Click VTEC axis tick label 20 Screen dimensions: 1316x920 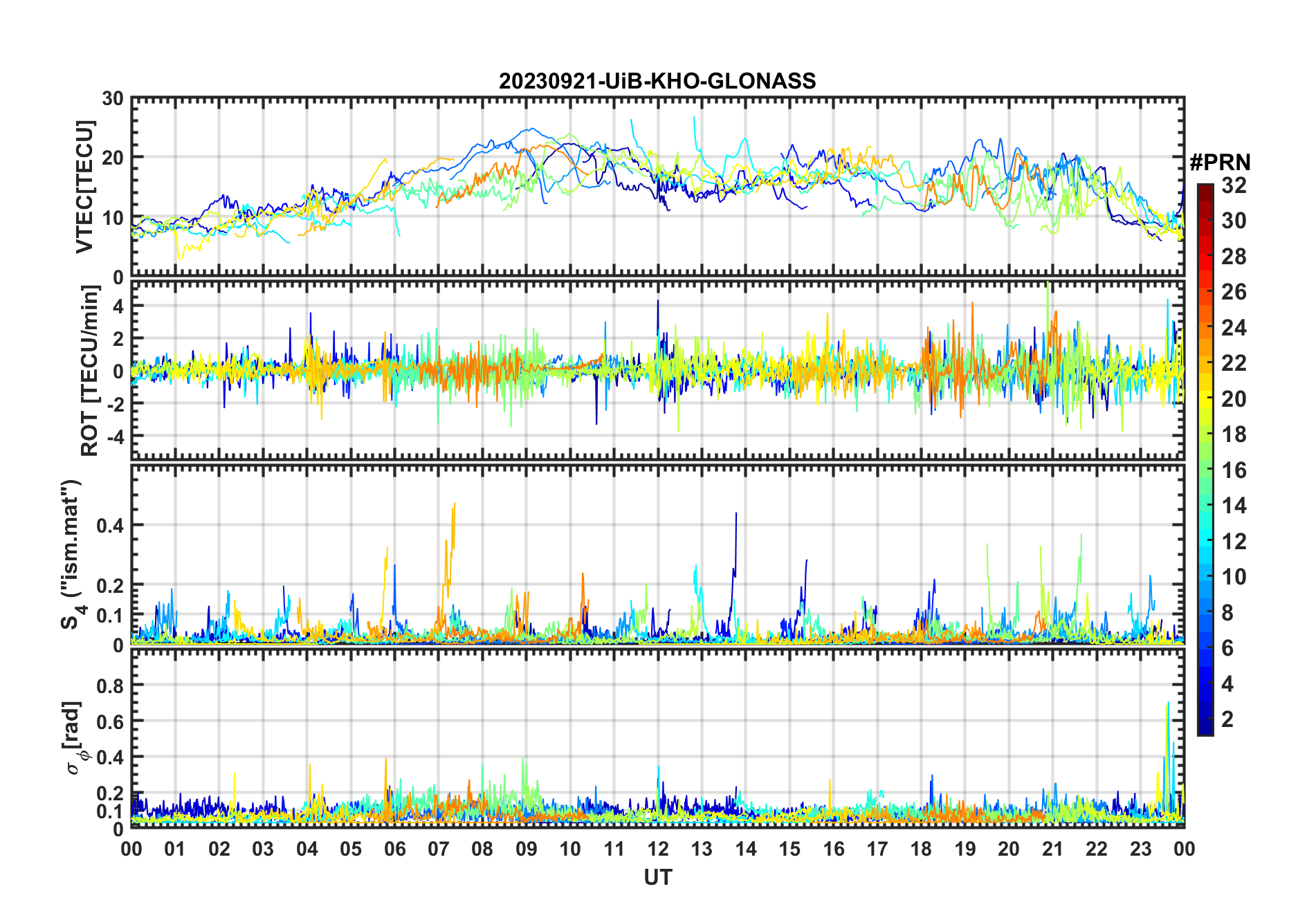(x=113, y=158)
